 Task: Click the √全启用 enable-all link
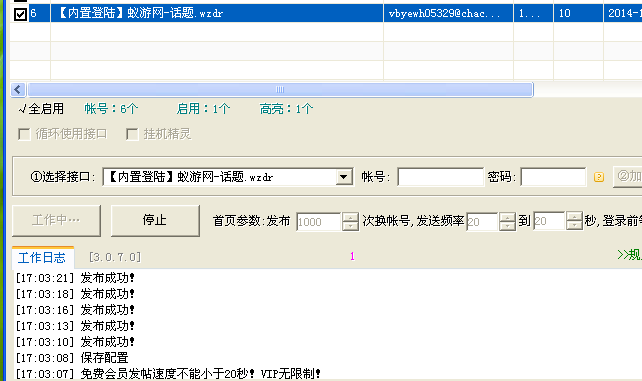pos(41,109)
